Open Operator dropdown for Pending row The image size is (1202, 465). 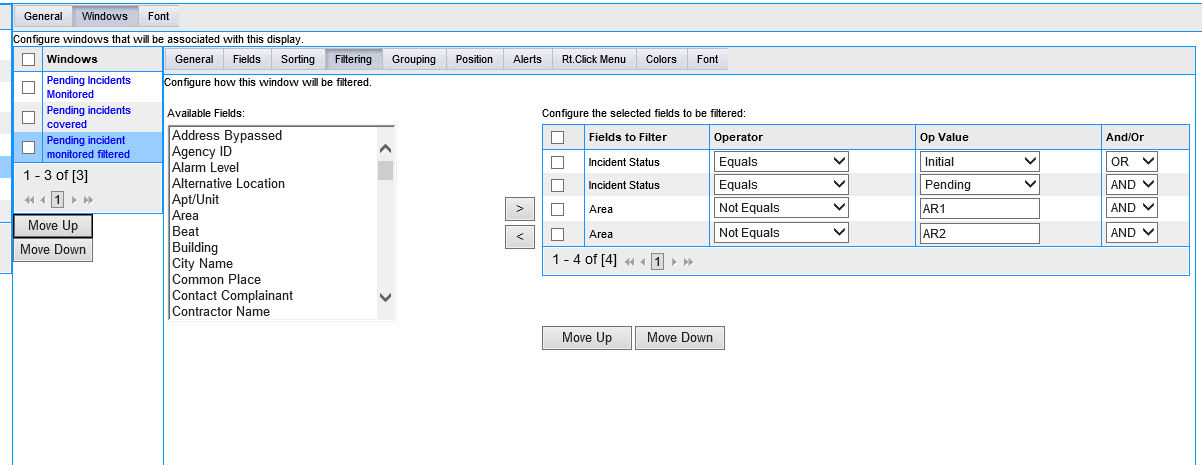click(781, 184)
